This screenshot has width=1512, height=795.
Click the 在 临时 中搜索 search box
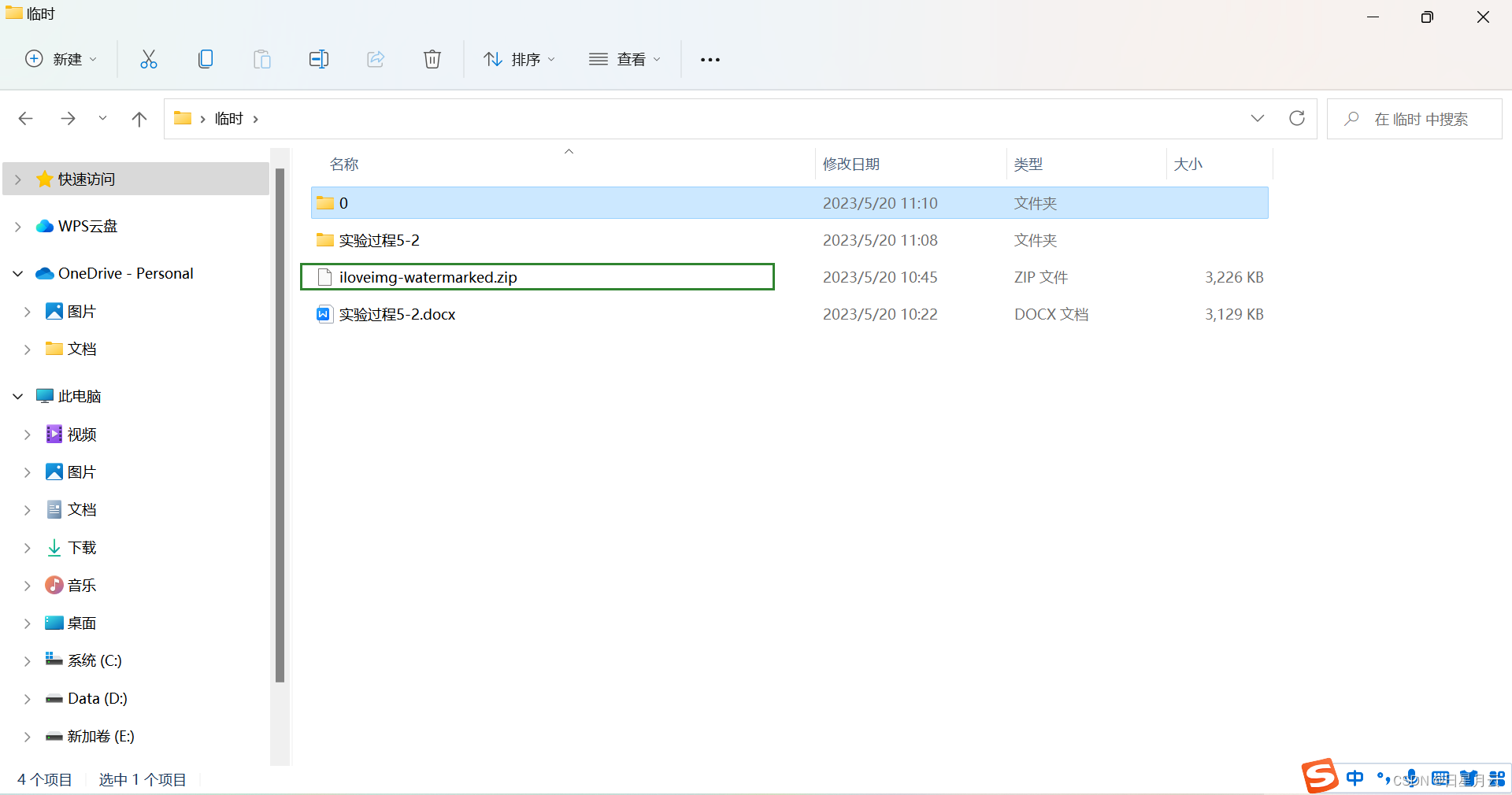click(1414, 119)
